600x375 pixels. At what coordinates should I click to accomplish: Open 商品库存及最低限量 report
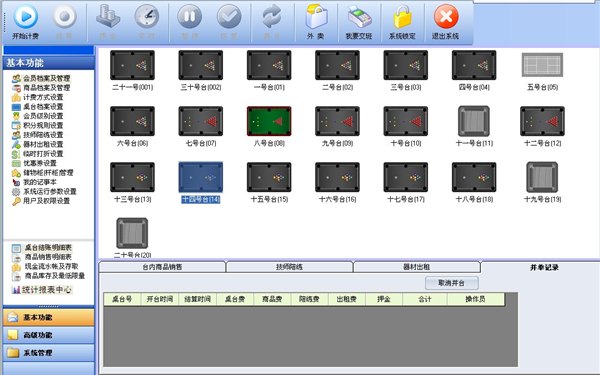tap(48, 276)
